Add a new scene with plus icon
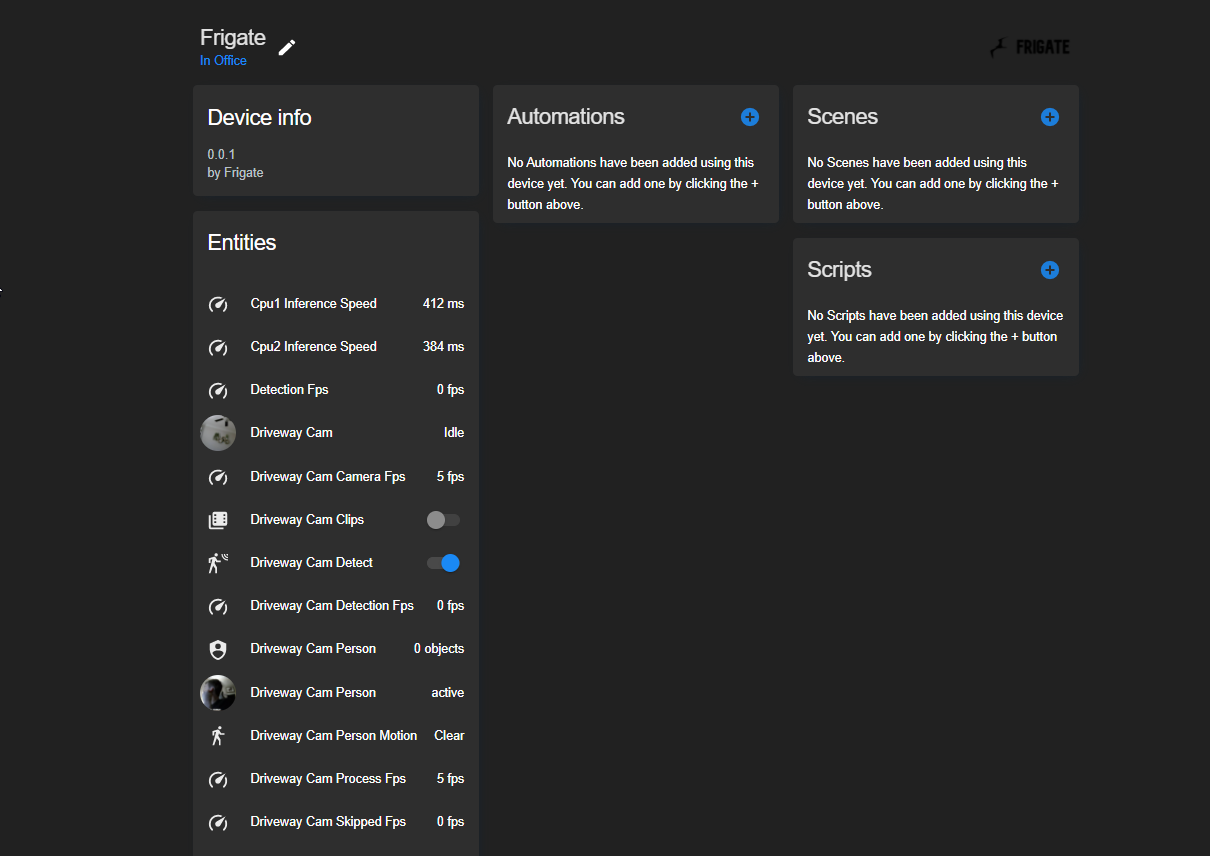Image resolution: width=1210 pixels, height=856 pixels. (1050, 117)
